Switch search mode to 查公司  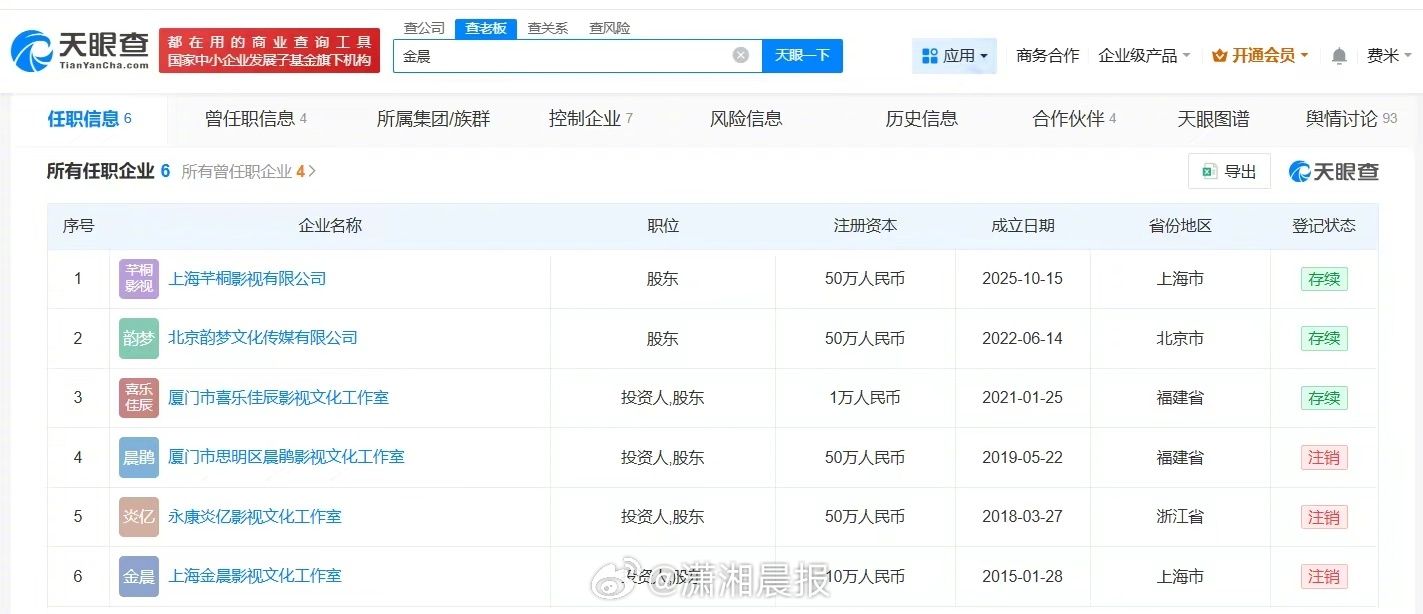pos(424,28)
